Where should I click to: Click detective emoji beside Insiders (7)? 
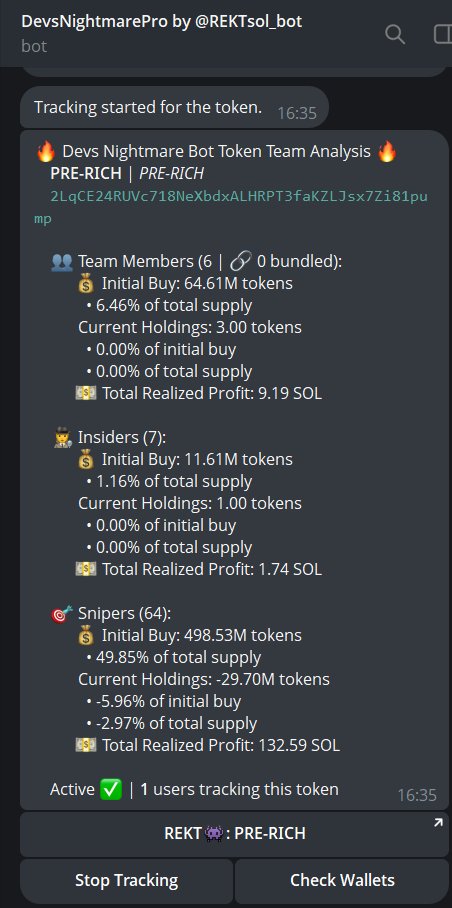pyautogui.click(x=62, y=438)
